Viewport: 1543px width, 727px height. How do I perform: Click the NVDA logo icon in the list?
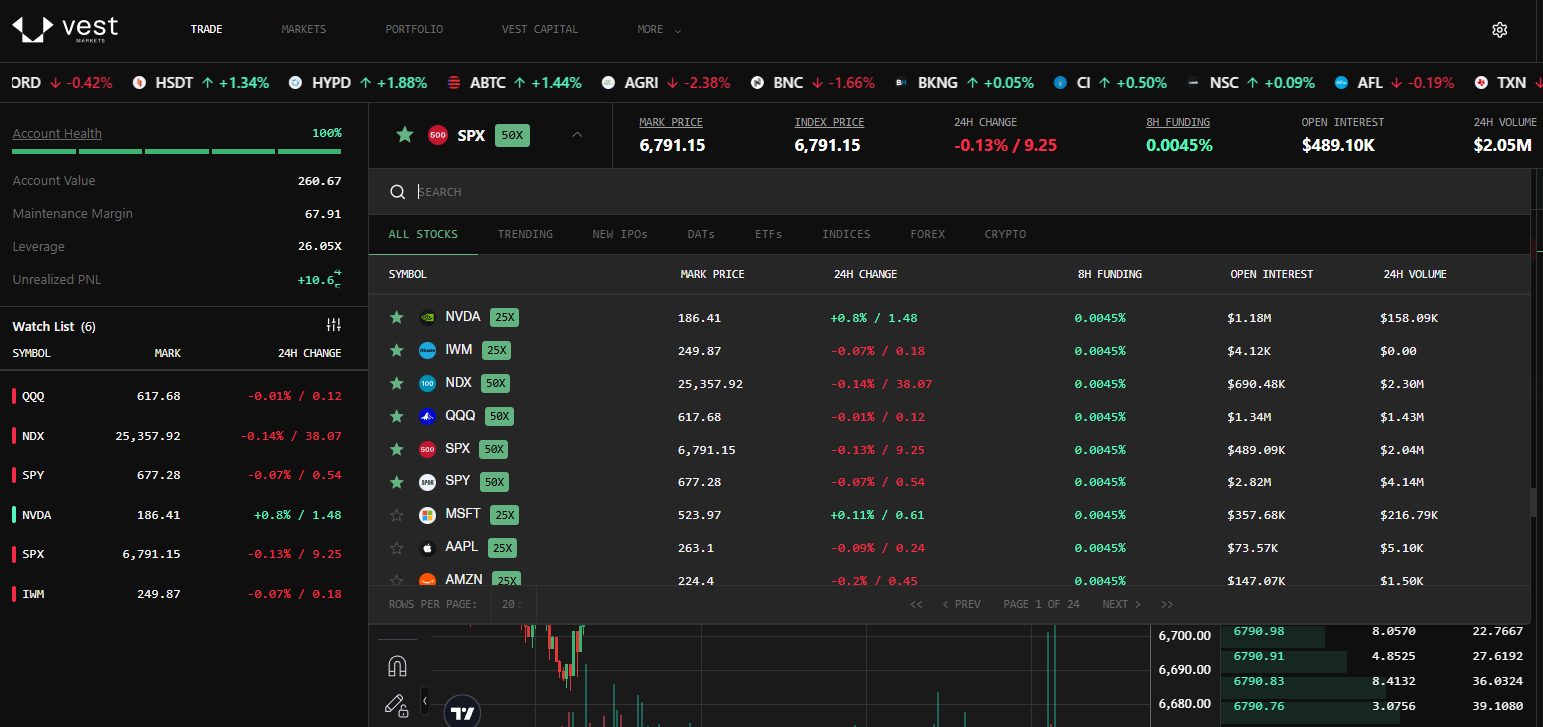point(427,318)
